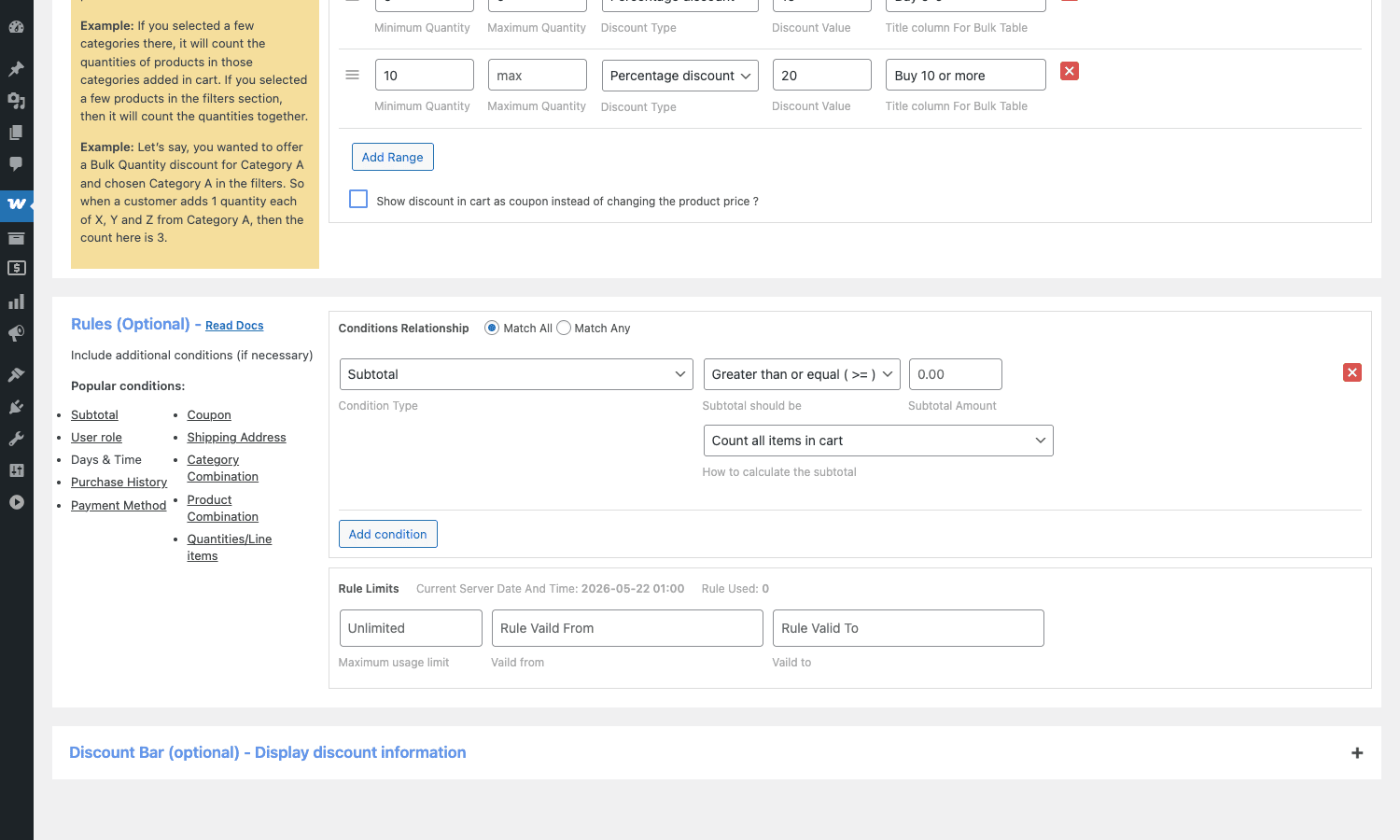This screenshot has height=840, width=1400.
Task: Open Tools wrench icon in sidebar
Action: pos(16,439)
